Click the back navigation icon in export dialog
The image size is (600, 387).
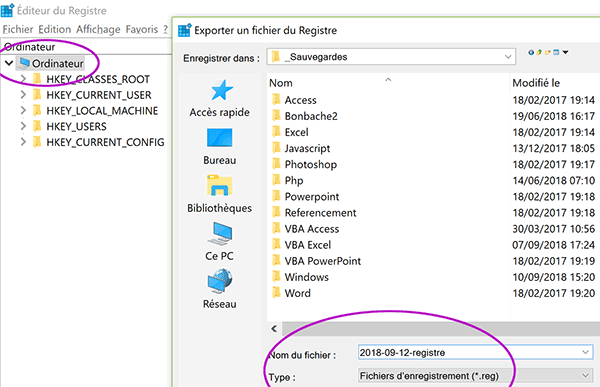tap(531, 52)
